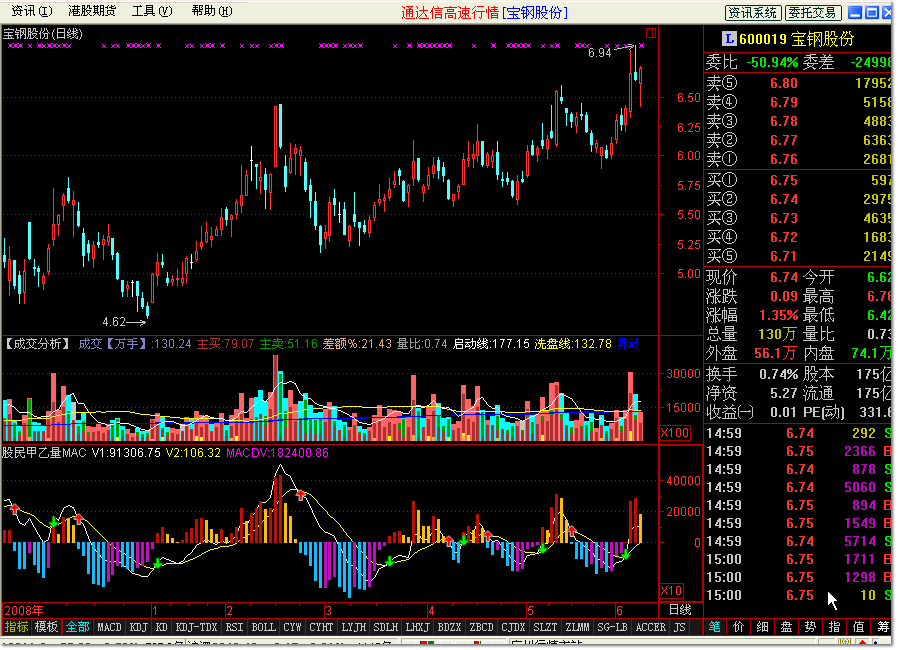Click the 6.94 high price label
The width and height of the screenshot is (898, 650).
tap(600, 53)
